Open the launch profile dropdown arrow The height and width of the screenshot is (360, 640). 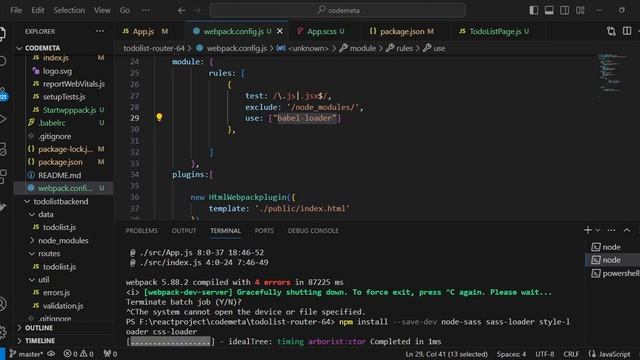coord(598,230)
